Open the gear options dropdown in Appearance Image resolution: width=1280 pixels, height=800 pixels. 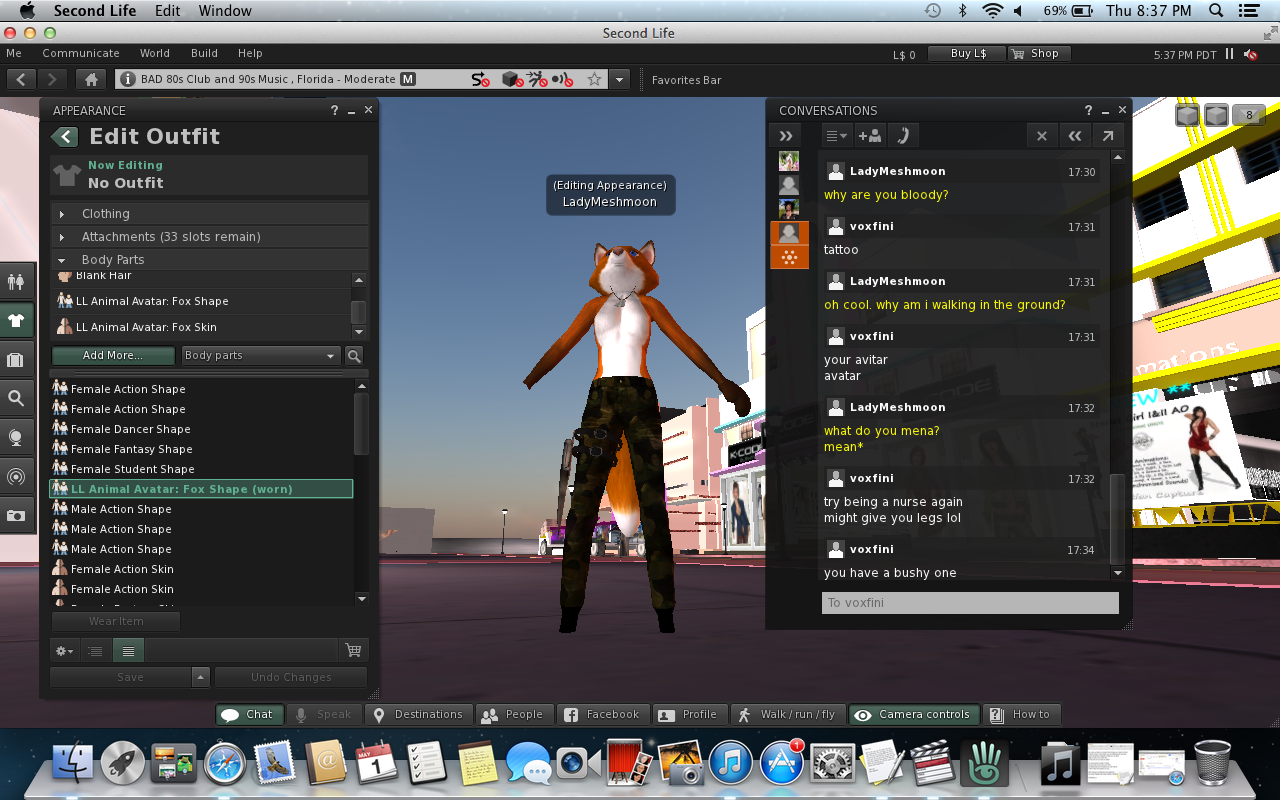[64, 651]
